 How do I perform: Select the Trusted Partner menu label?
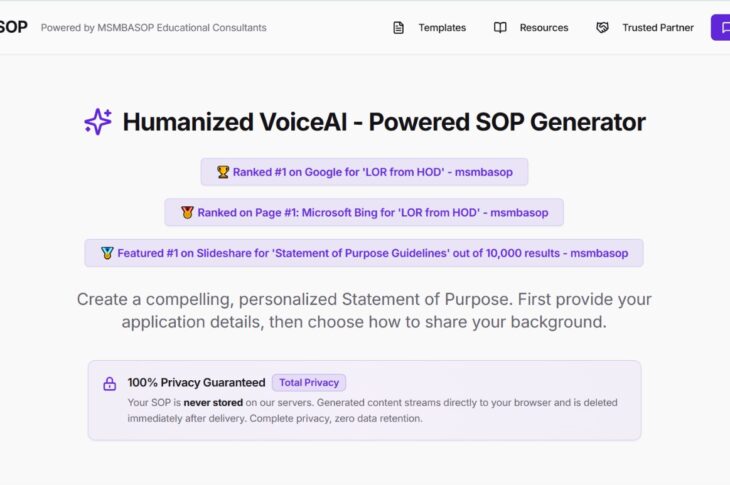pos(658,28)
